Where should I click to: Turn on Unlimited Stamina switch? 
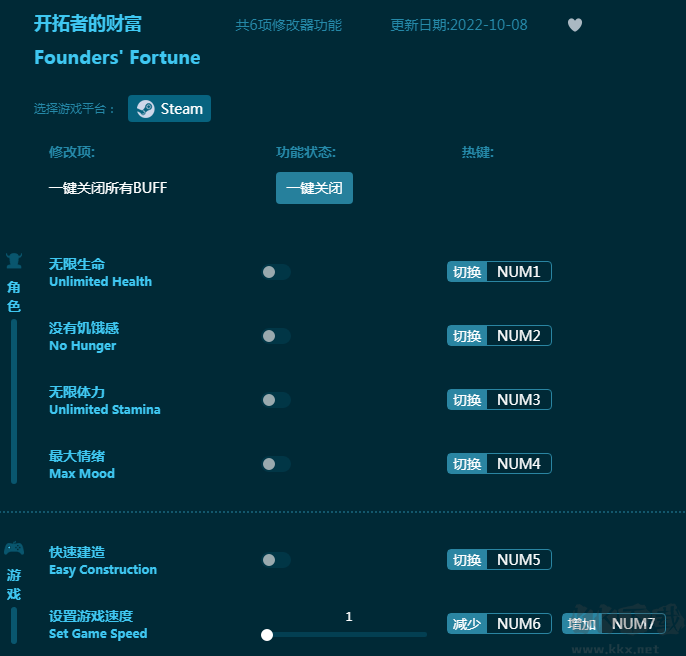275,400
